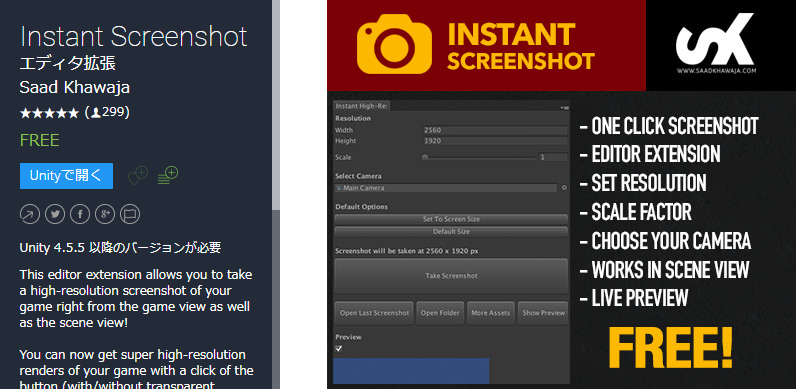The height and width of the screenshot is (389, 796).
Task: Add asset to list icon
Action: (x=168, y=175)
